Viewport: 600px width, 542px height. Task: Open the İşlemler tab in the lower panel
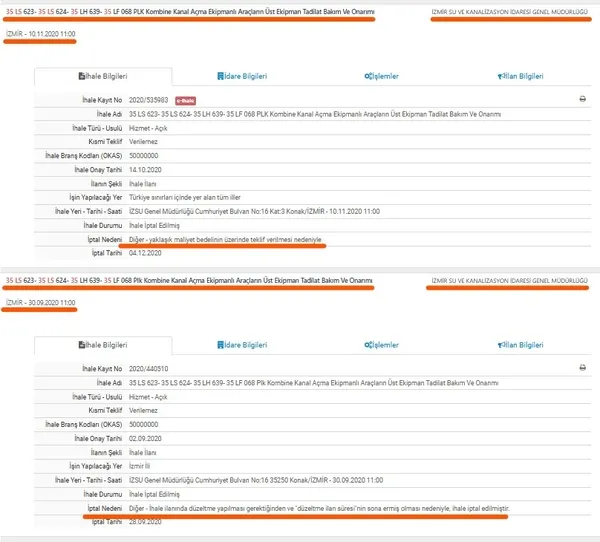pos(382,344)
